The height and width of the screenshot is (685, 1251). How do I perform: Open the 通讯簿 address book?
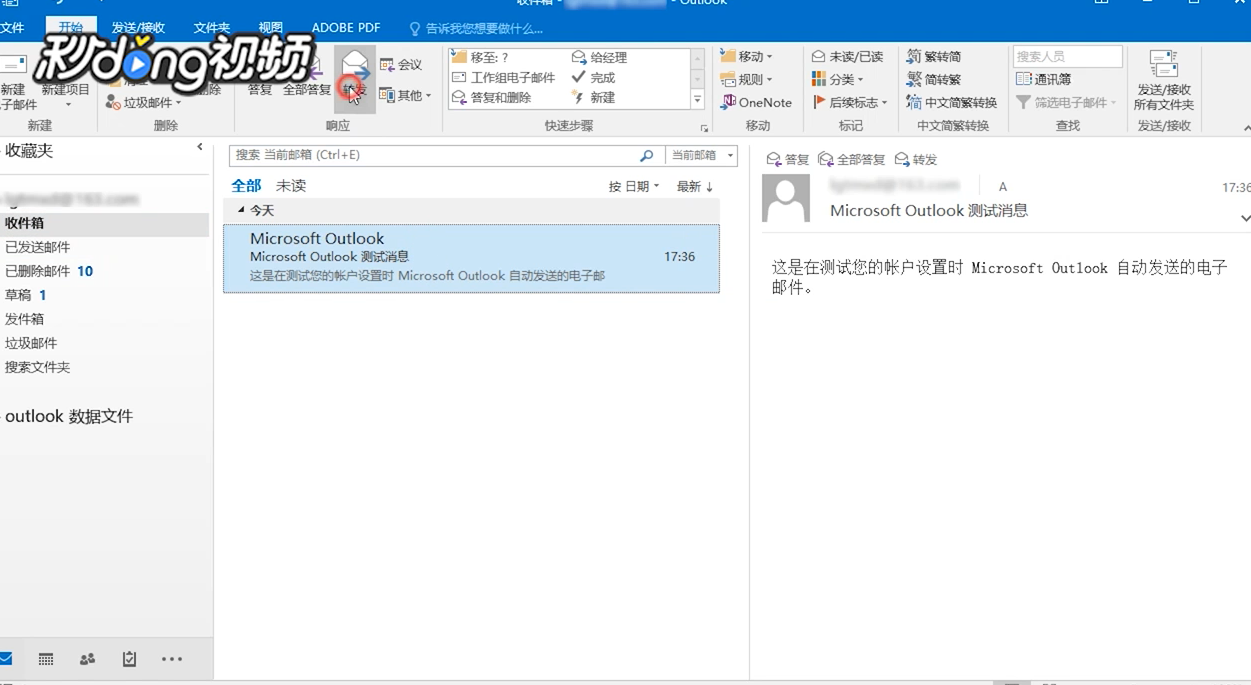pyautogui.click(x=1043, y=79)
